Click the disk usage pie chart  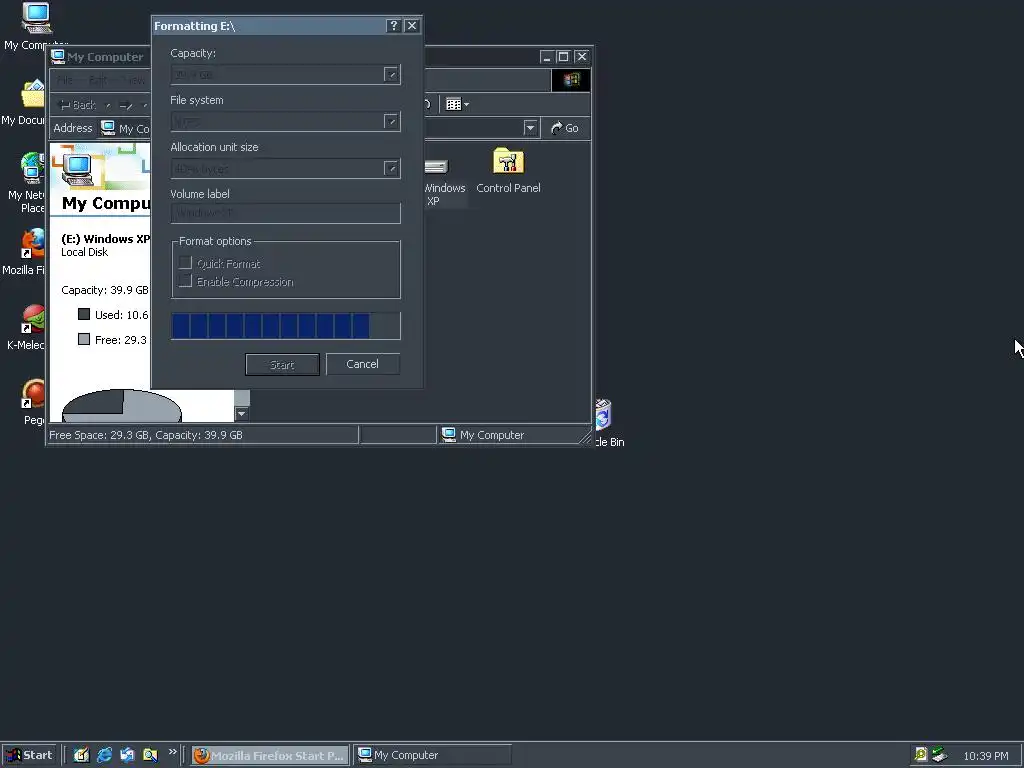(x=121, y=406)
